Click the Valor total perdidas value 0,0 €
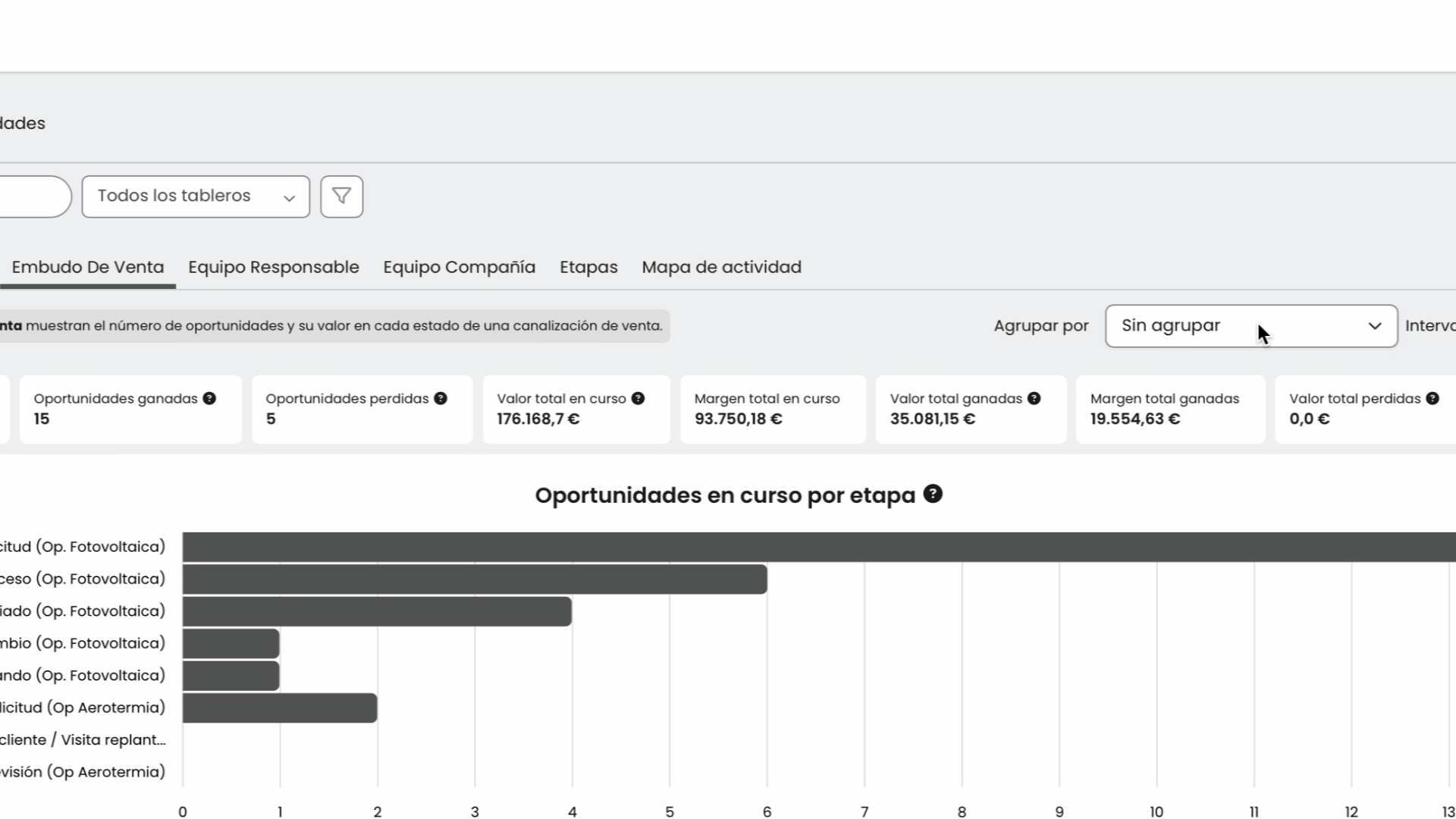Image resolution: width=1456 pixels, height=819 pixels. click(x=1310, y=419)
